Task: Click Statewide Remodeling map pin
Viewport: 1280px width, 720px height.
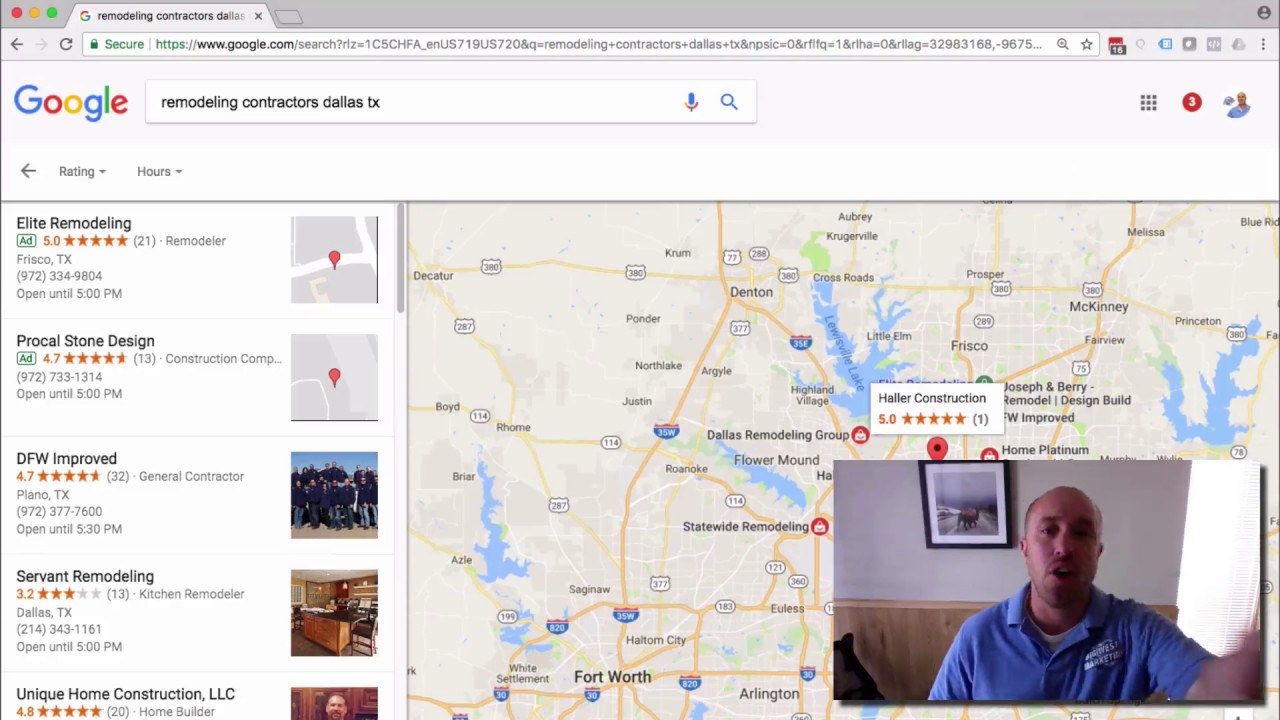Action: point(820,527)
